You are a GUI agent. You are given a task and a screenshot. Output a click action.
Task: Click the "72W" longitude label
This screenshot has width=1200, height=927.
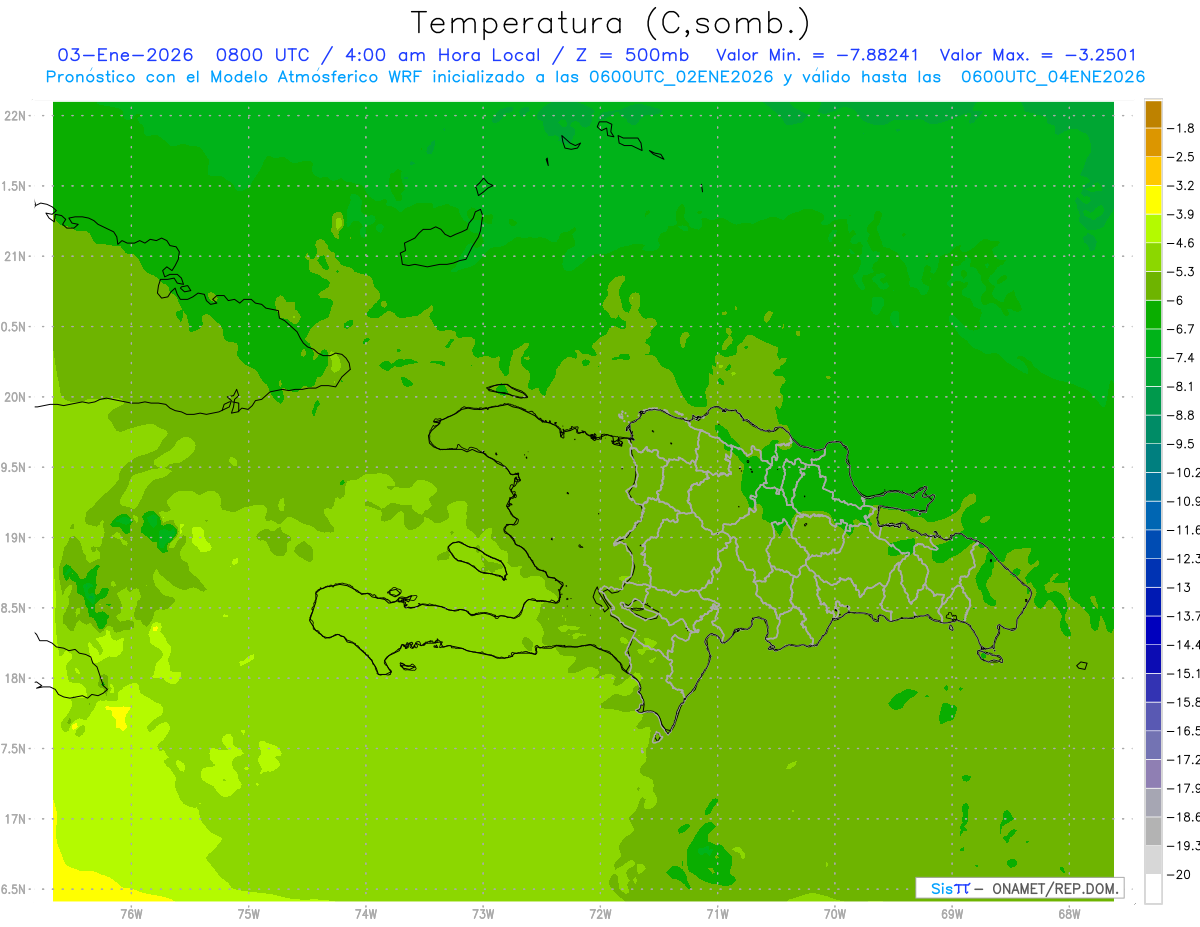coord(600,914)
